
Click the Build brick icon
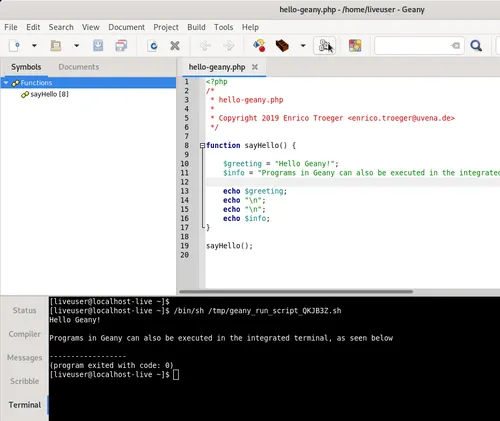point(282,45)
